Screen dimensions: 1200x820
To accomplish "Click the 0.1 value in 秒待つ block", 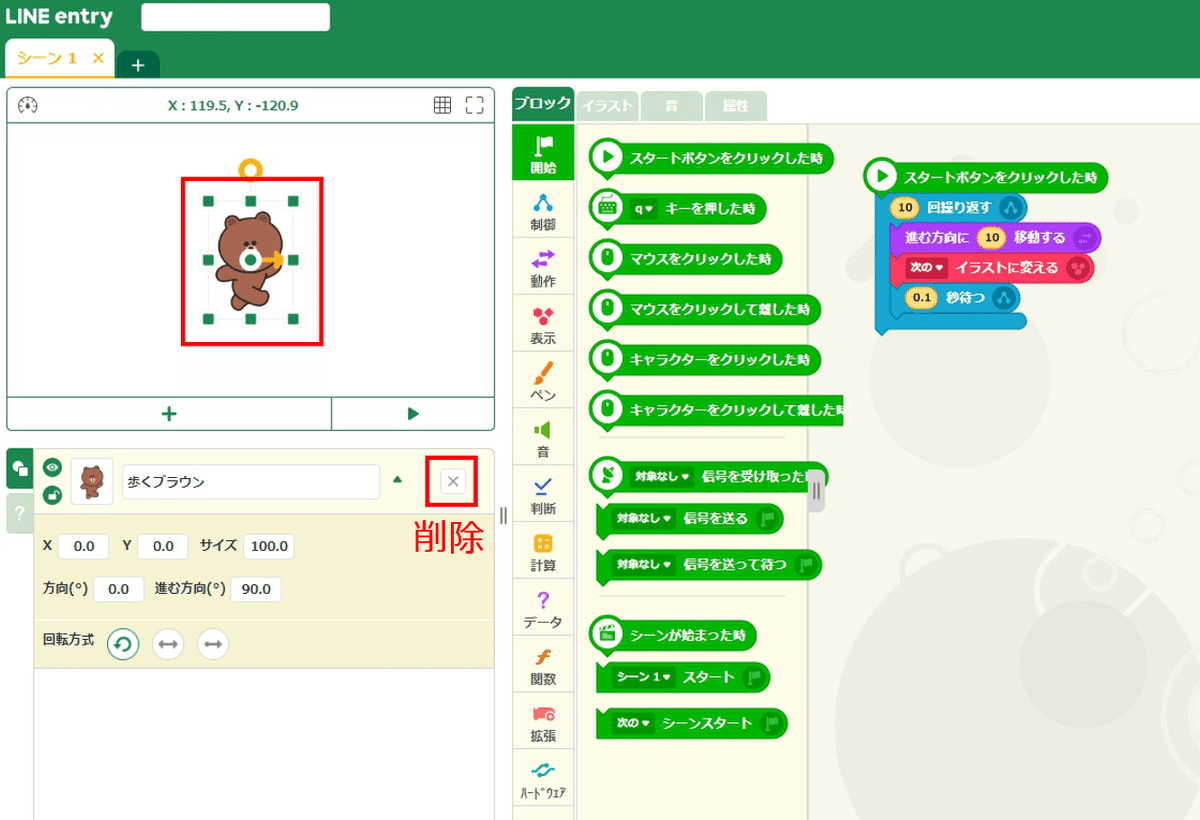I will (920, 297).
